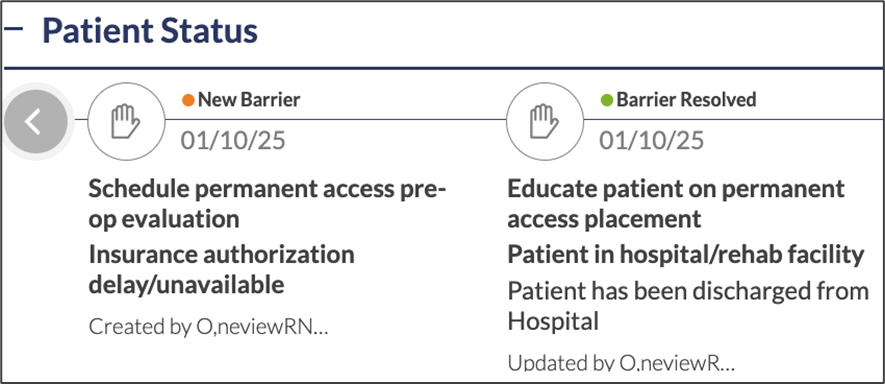This screenshot has width=885, height=384.
Task: Click the previous arrow on the timeline
Action: point(36,121)
